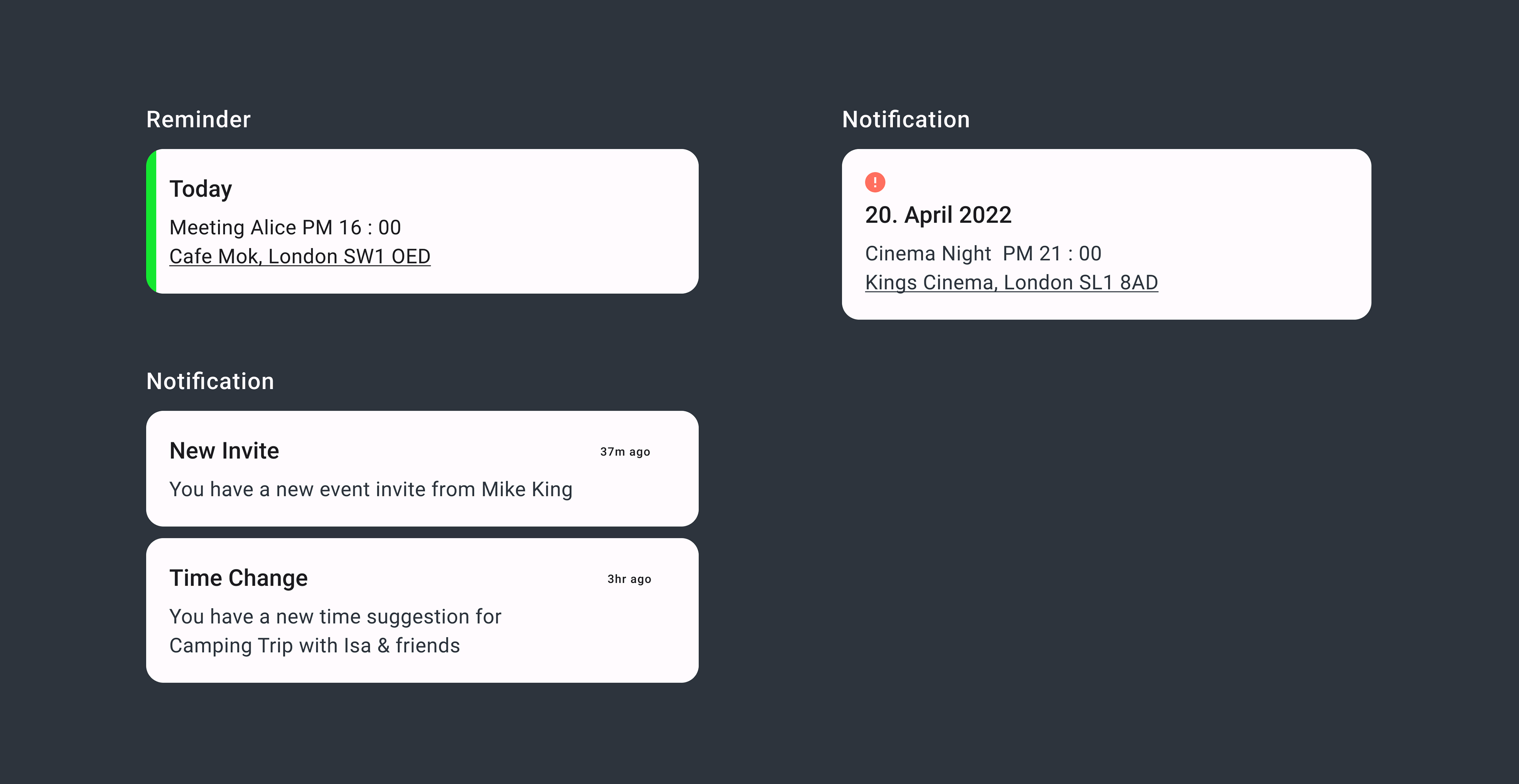1519x784 pixels.
Task: Click the Reminder section heading
Action: click(198, 120)
